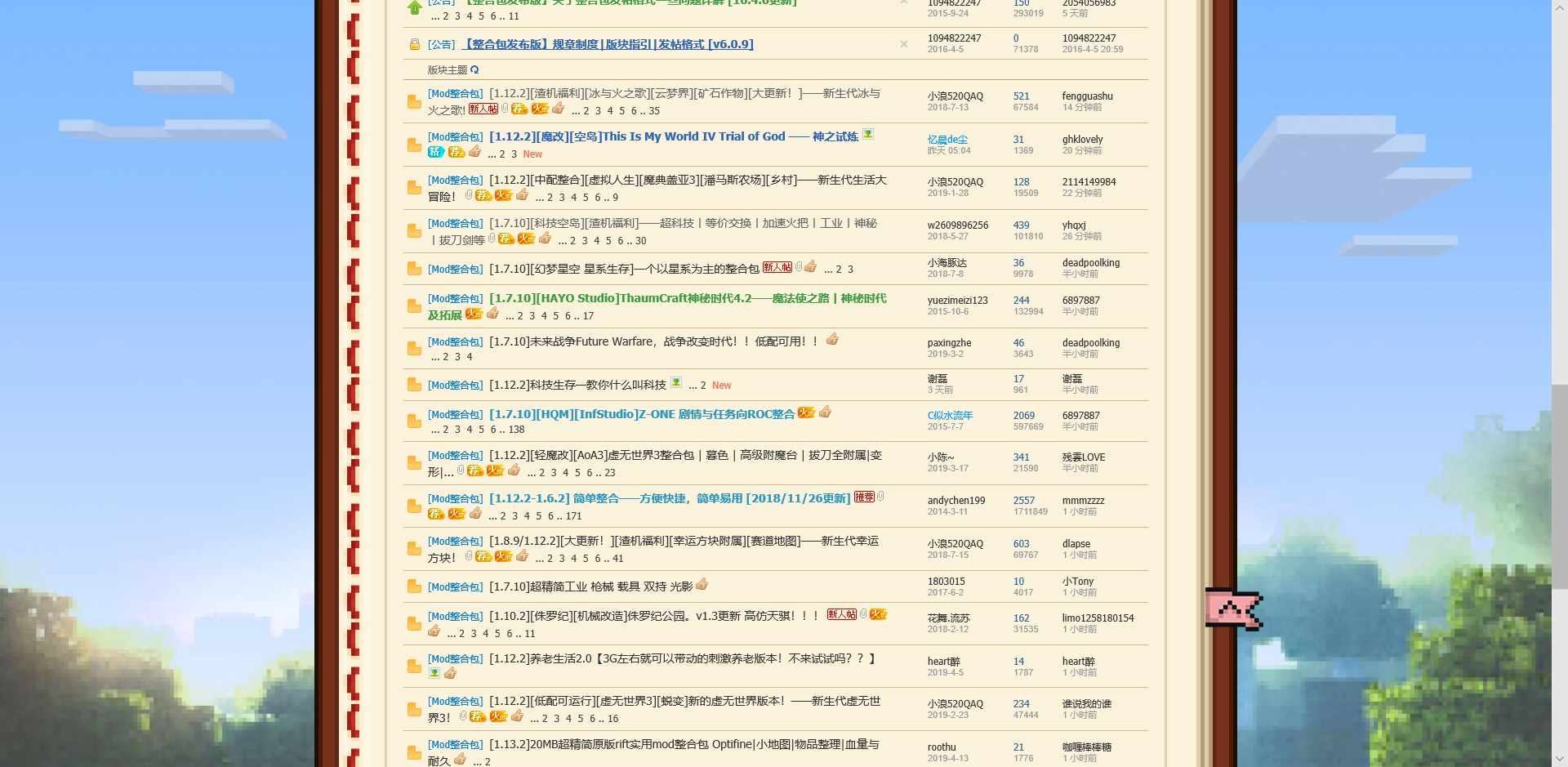1568x767 pixels.
Task: Jump to page 171 of the 简单整合 thread
Action: [x=572, y=515]
